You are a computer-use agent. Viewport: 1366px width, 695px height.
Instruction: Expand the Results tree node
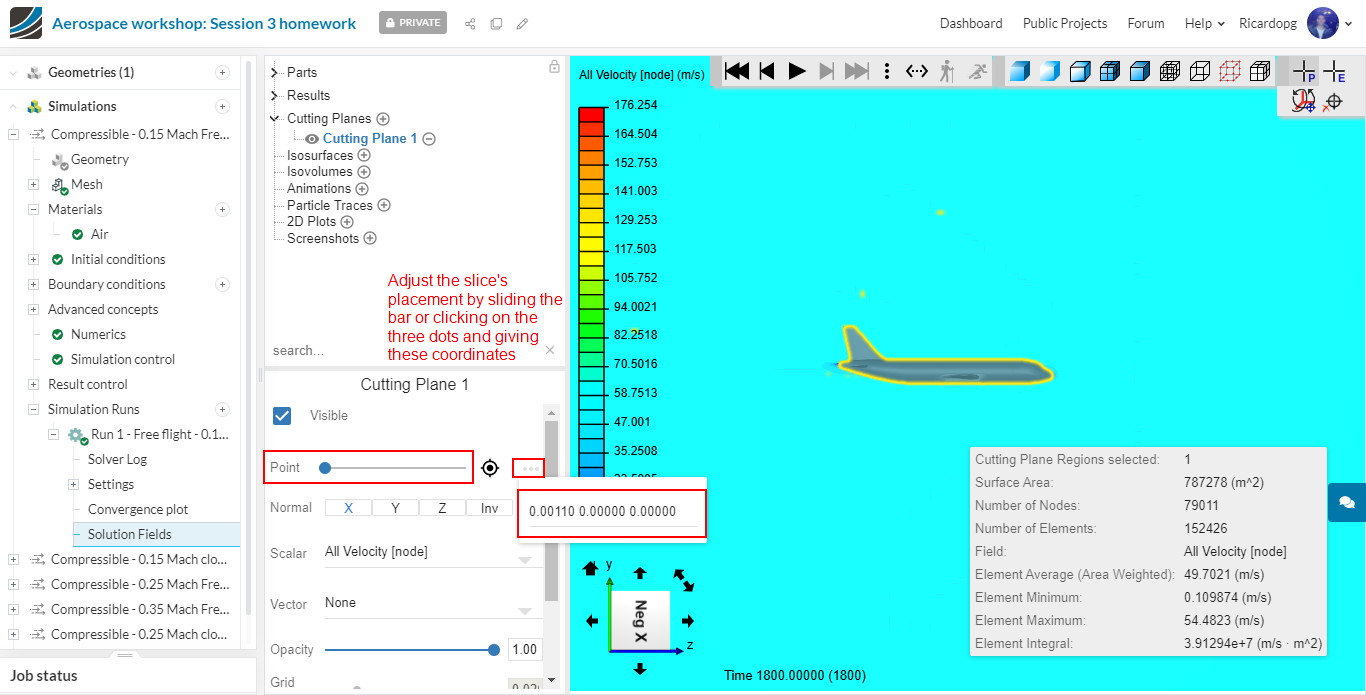(x=275, y=95)
